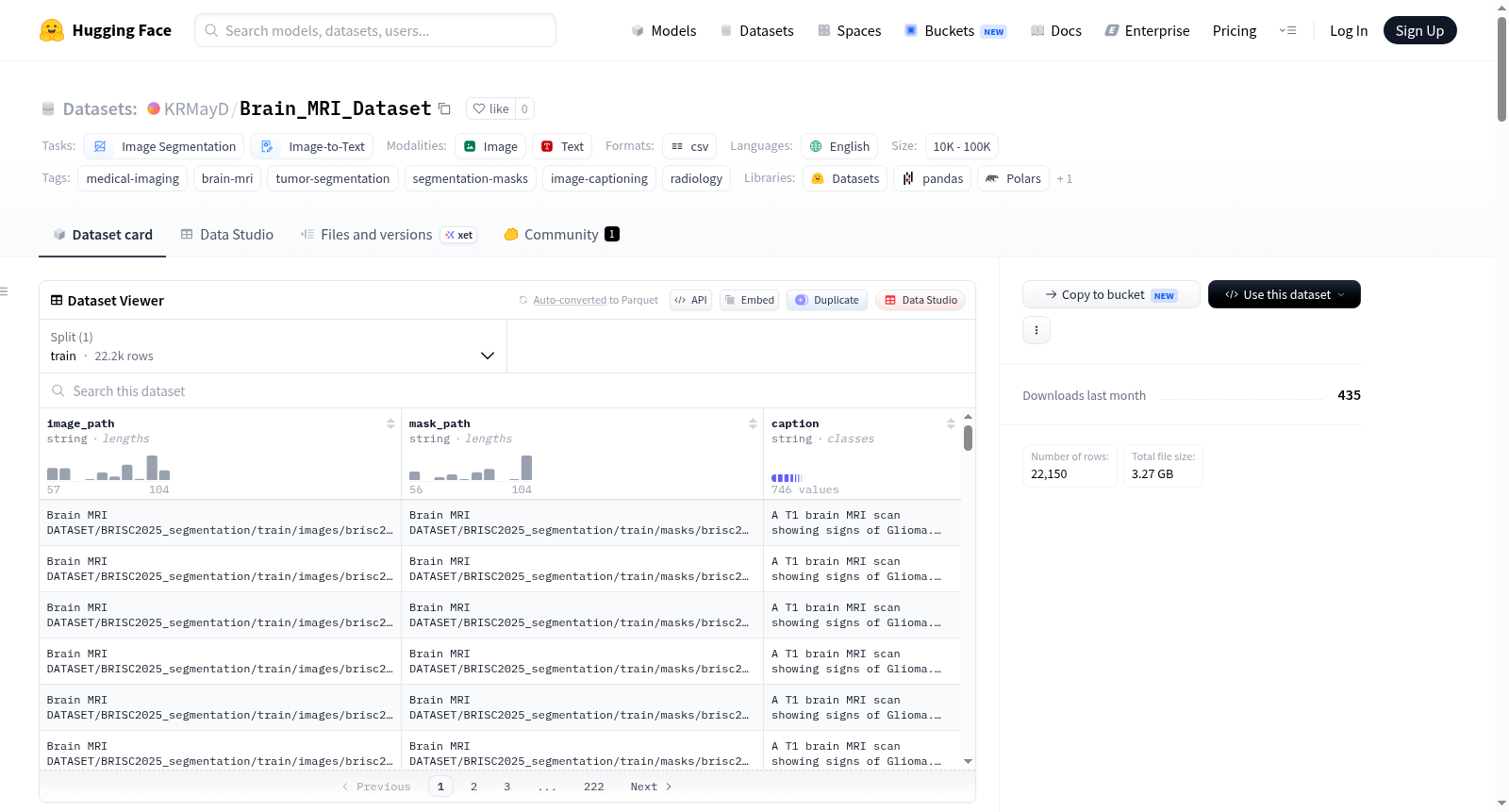Click the Polars library tag
1509x812 pixels.
[x=1013, y=178]
